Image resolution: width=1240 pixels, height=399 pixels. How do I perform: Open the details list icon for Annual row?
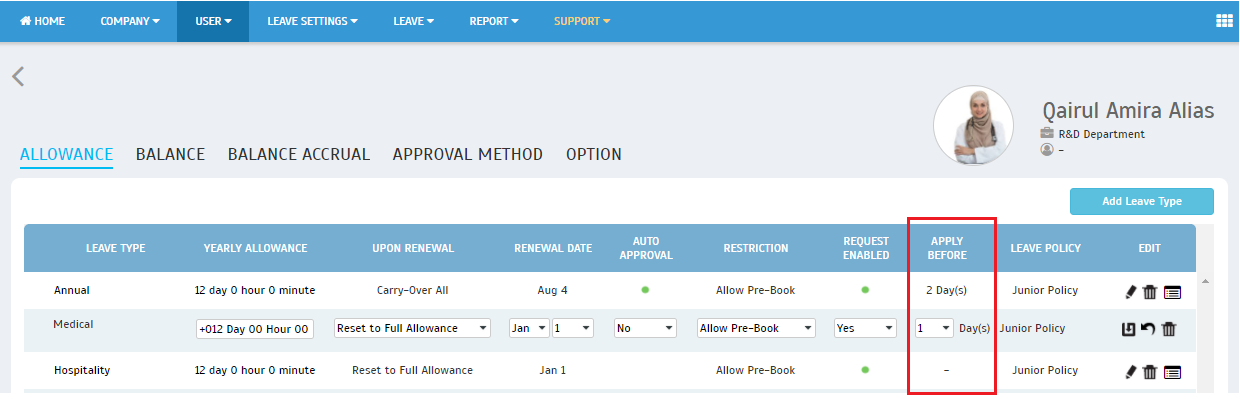tap(1172, 291)
